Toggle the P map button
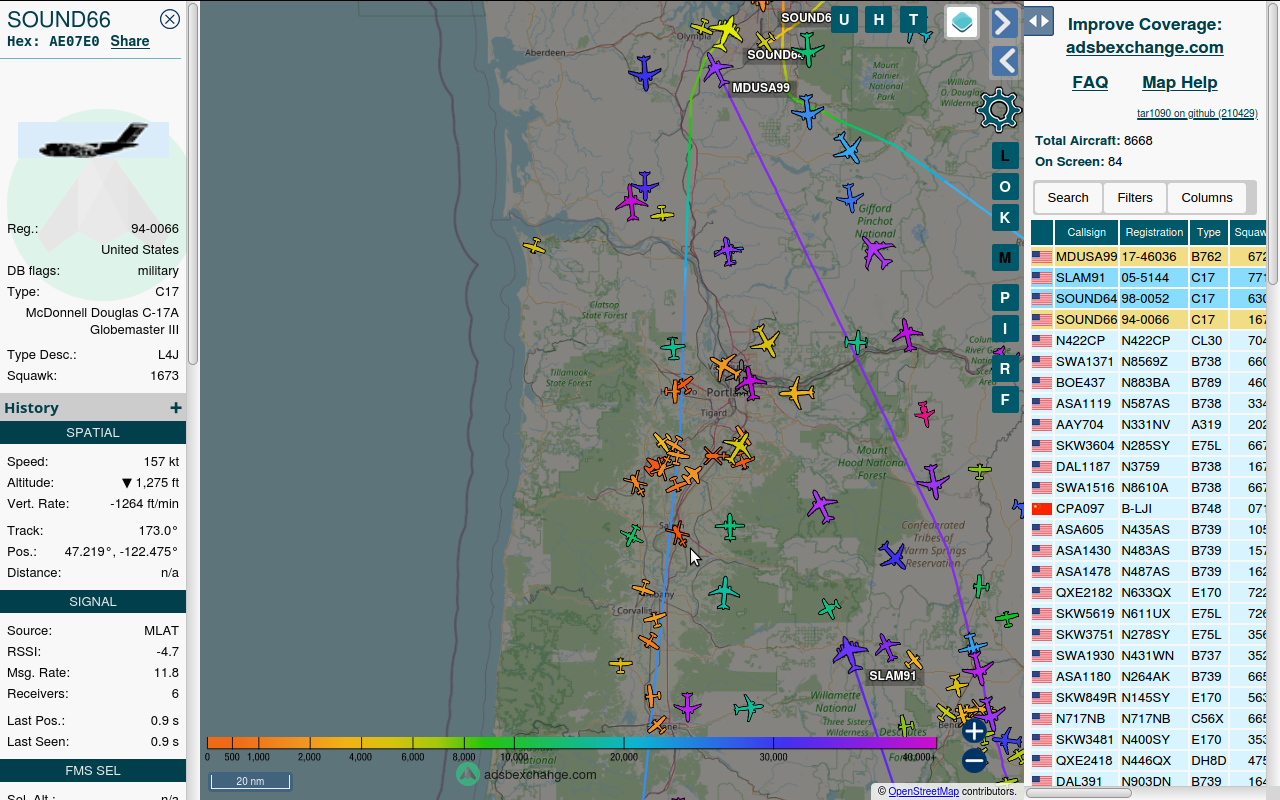The image size is (1280, 800). coord(1005,297)
